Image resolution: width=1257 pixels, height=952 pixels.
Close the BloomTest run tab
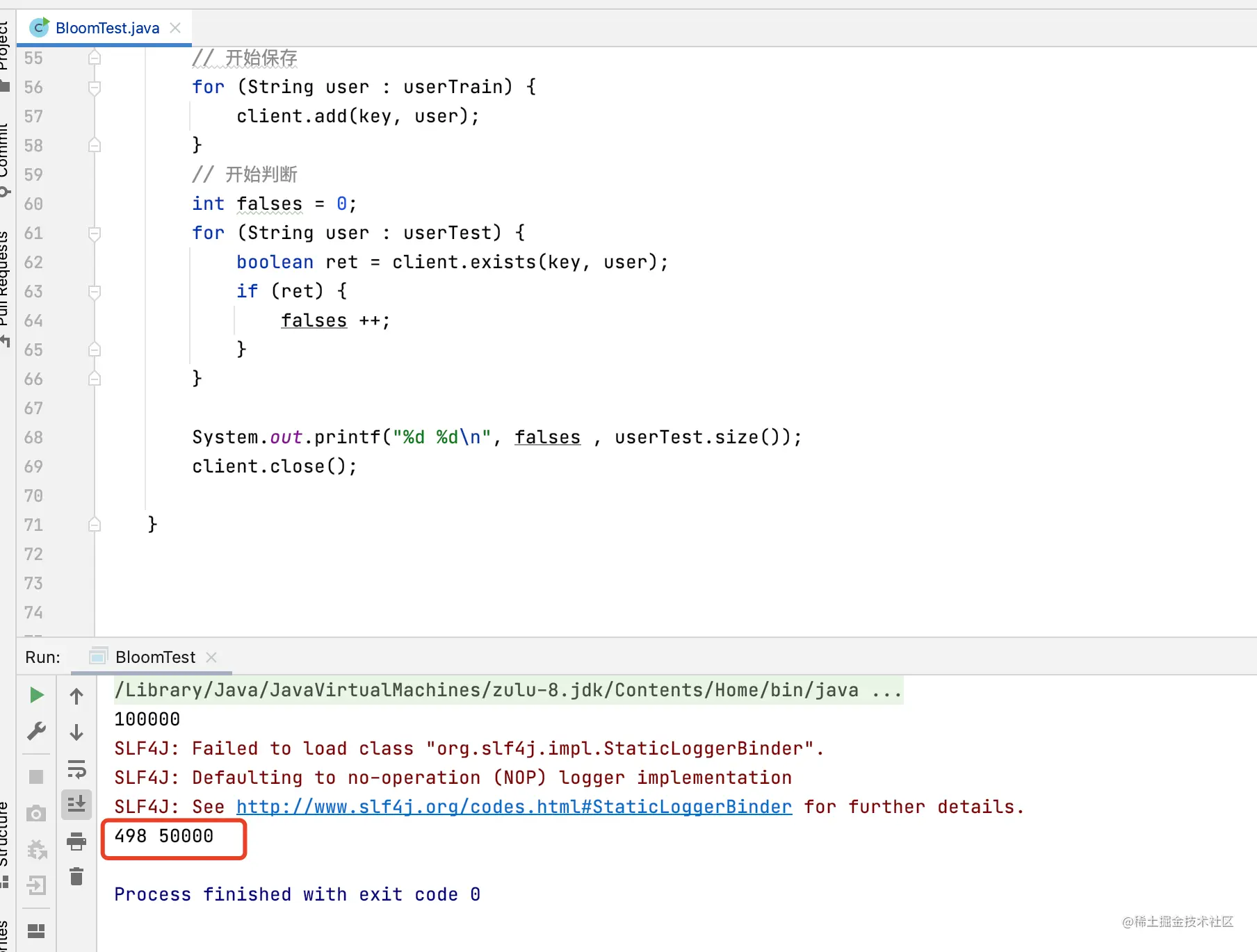(x=211, y=657)
